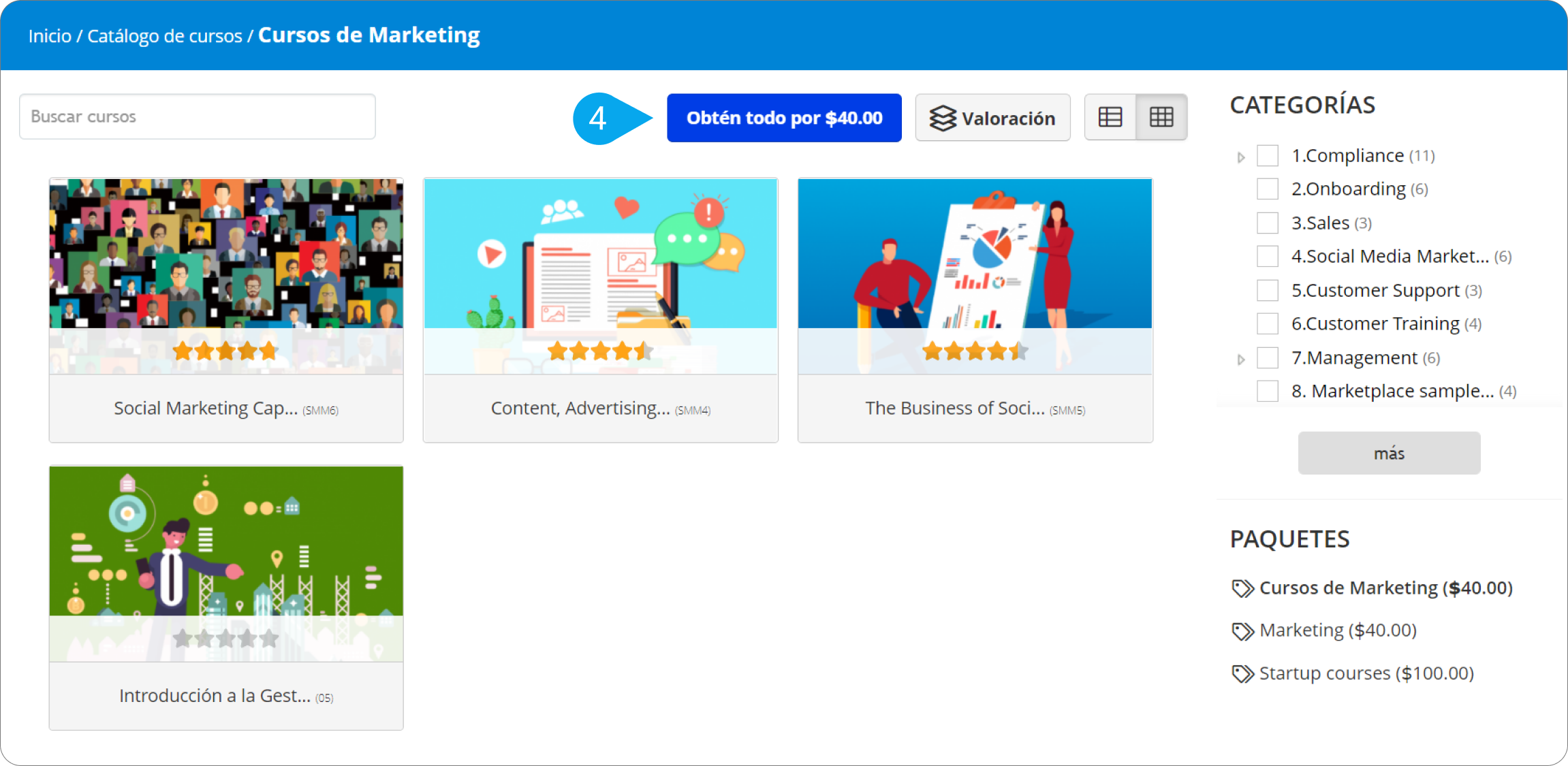Click the Content, Advertising... course title

click(580, 408)
